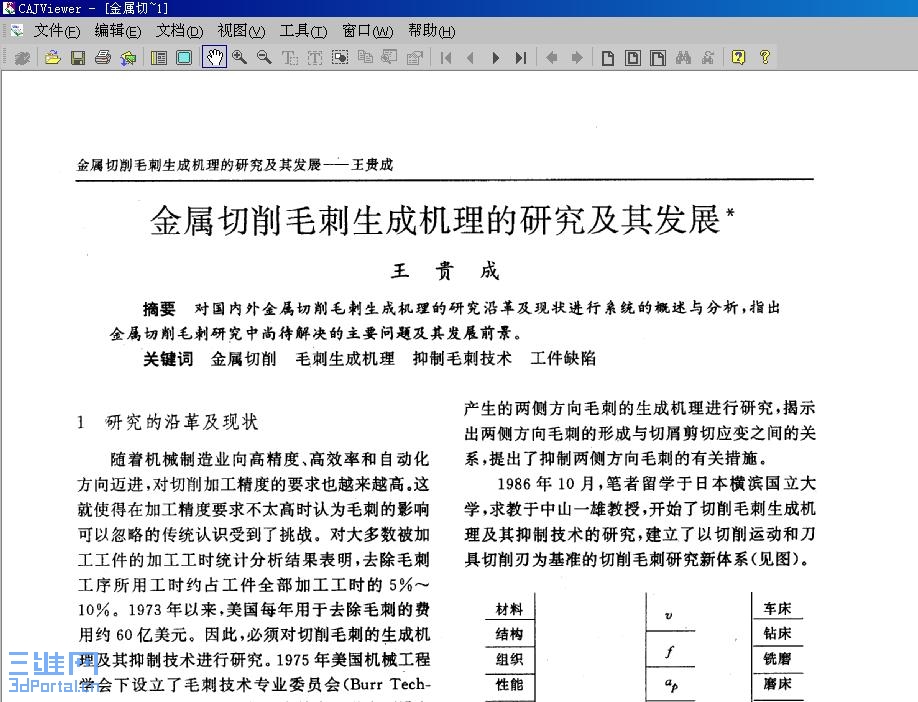Click the fit height page icon
This screenshot has width=918, height=702.
point(657,57)
